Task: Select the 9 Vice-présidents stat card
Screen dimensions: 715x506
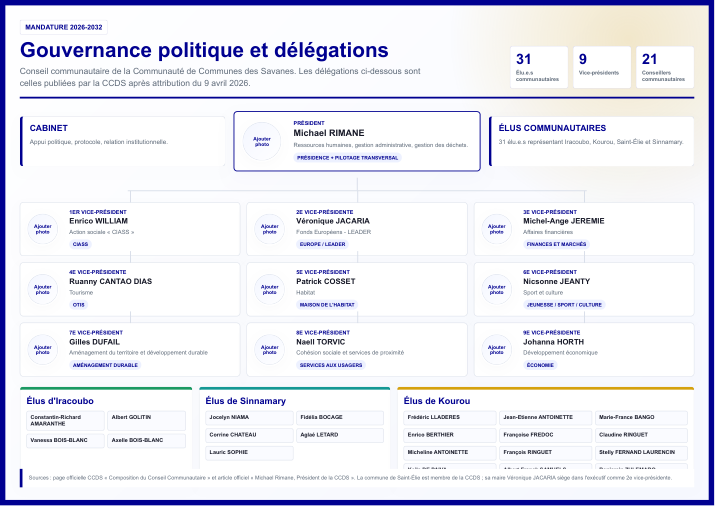Action: pyautogui.click(x=602, y=67)
